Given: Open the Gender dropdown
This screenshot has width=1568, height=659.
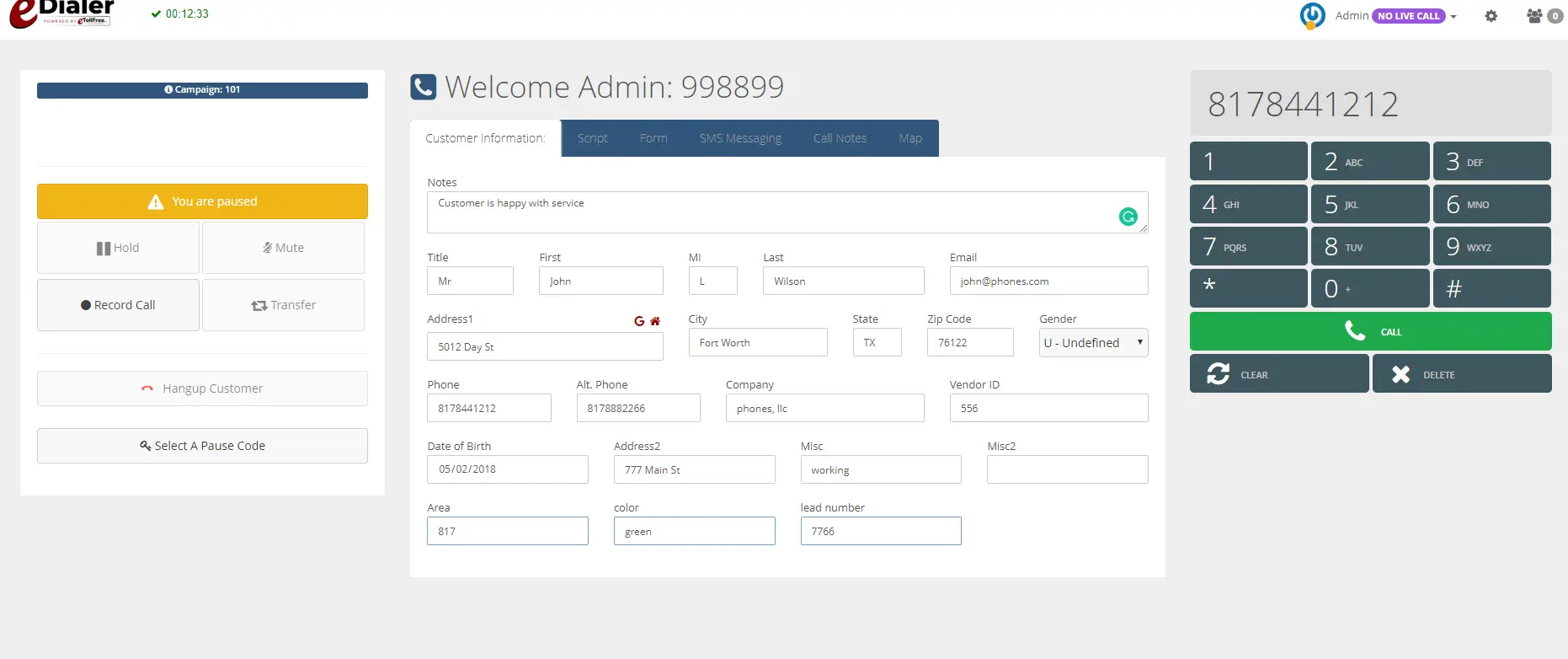Looking at the screenshot, I should 1092,343.
